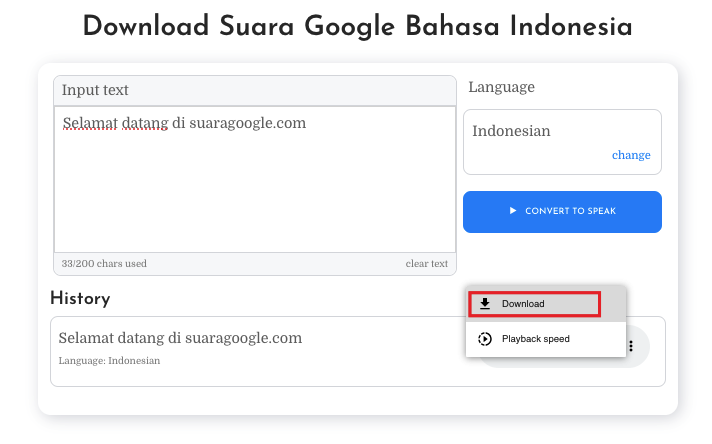
Task: Click the 'Language: Indonesian' history label
Action: click(109, 361)
